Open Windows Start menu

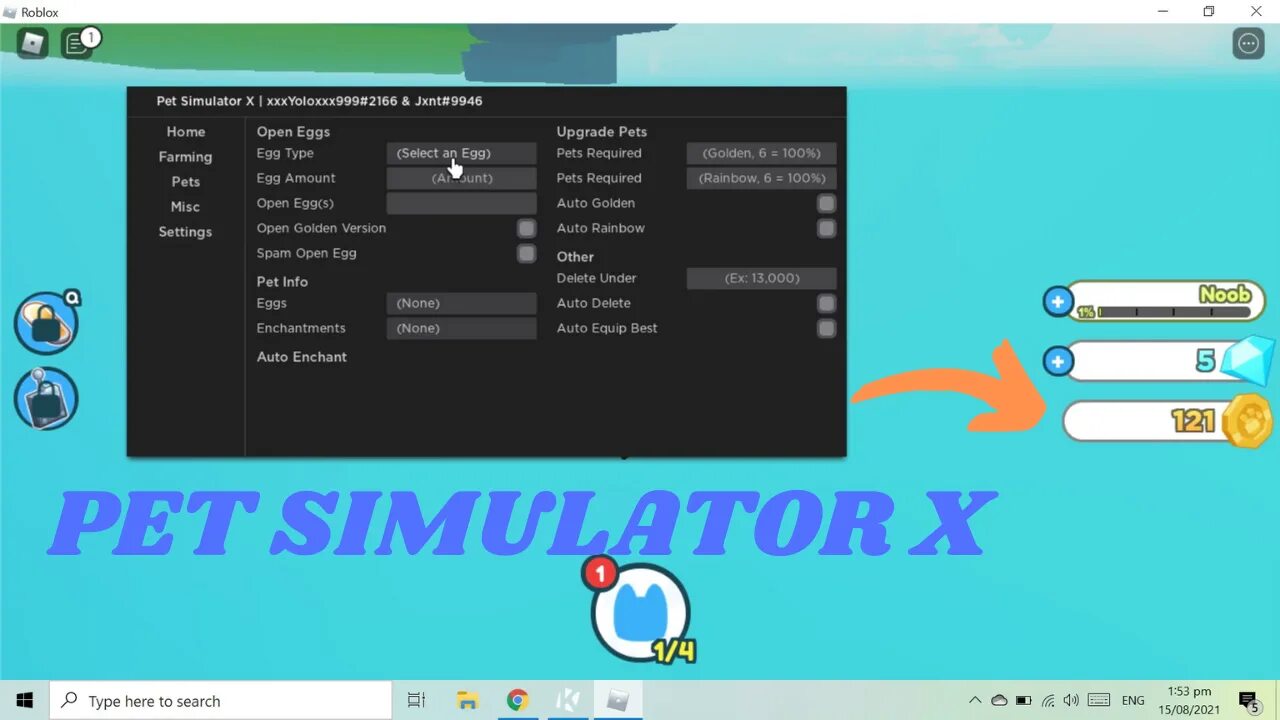[25, 700]
